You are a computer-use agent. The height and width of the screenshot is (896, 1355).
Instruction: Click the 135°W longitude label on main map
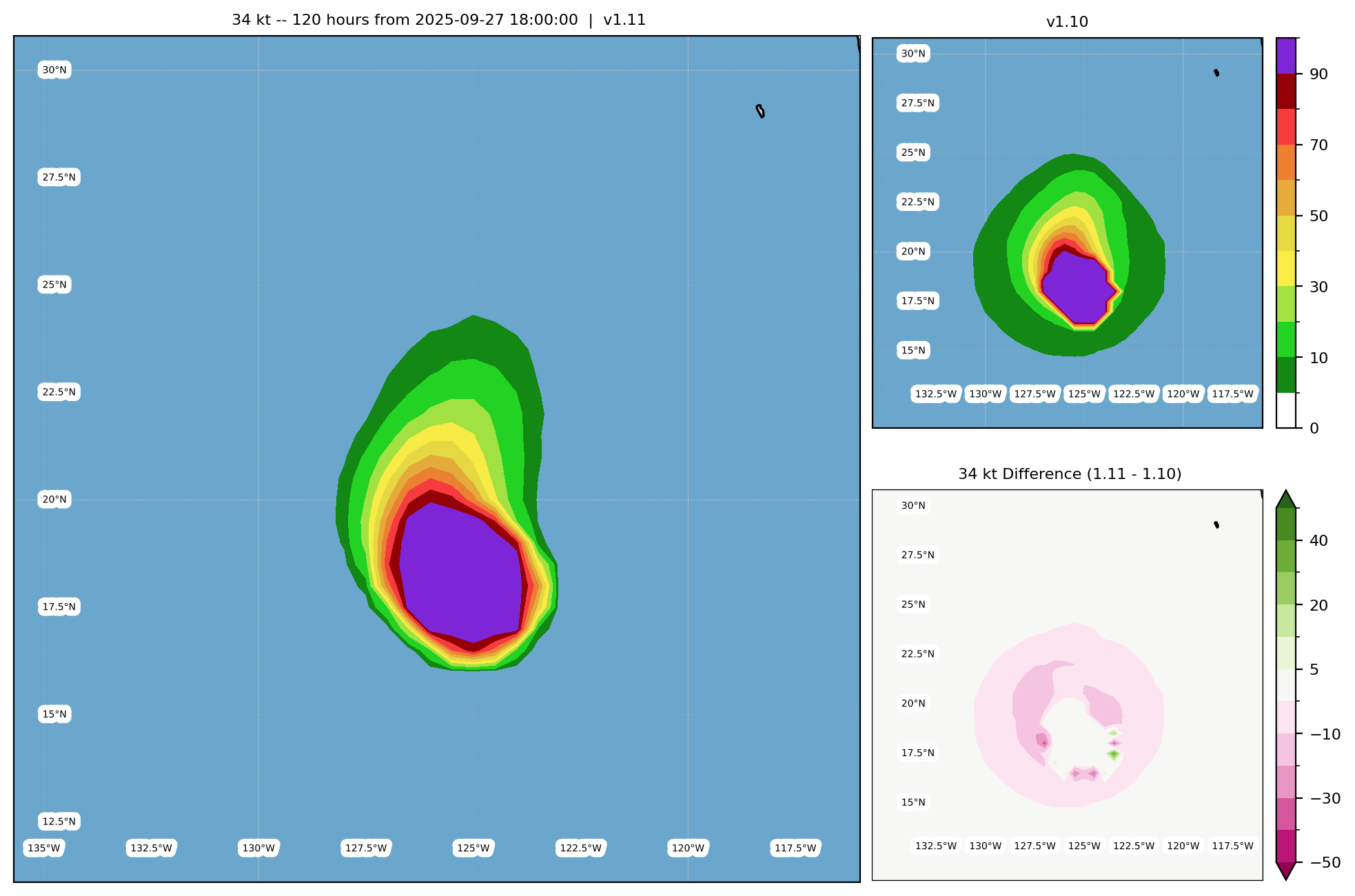(x=44, y=848)
